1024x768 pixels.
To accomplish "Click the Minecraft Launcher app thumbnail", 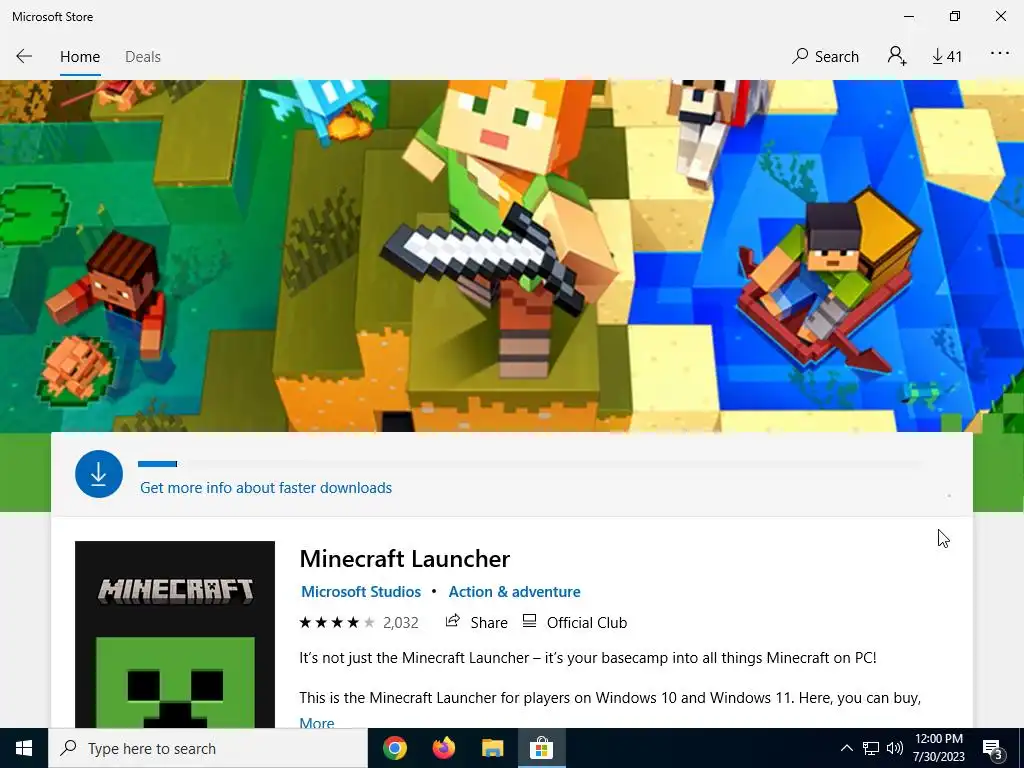I will 175,634.
